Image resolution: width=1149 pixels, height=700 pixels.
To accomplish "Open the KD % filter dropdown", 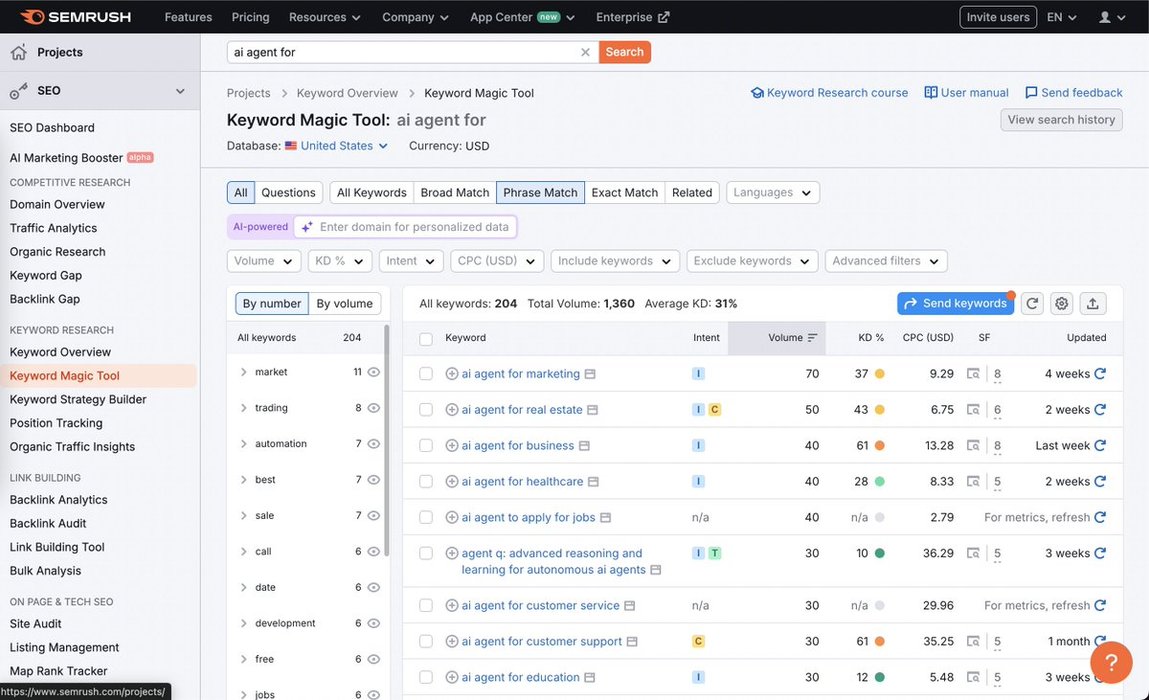I will point(340,261).
